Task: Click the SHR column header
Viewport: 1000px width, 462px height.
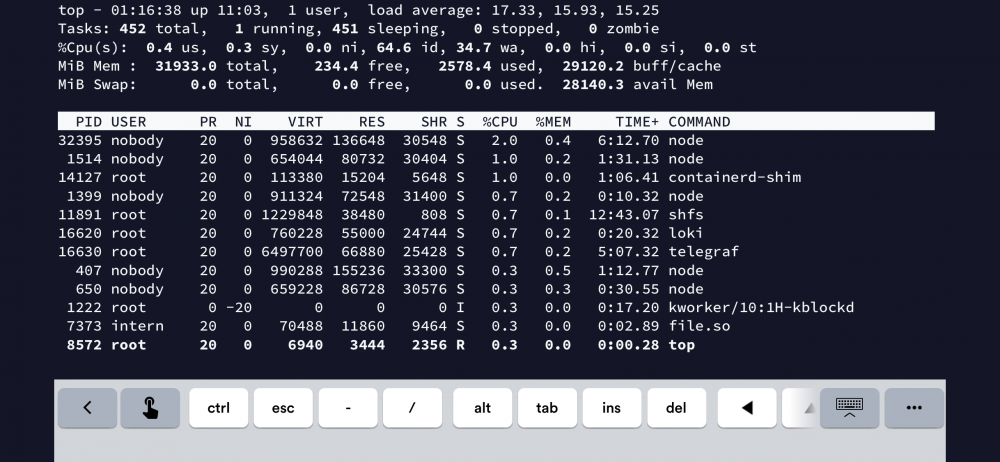Action: [x=434, y=122]
